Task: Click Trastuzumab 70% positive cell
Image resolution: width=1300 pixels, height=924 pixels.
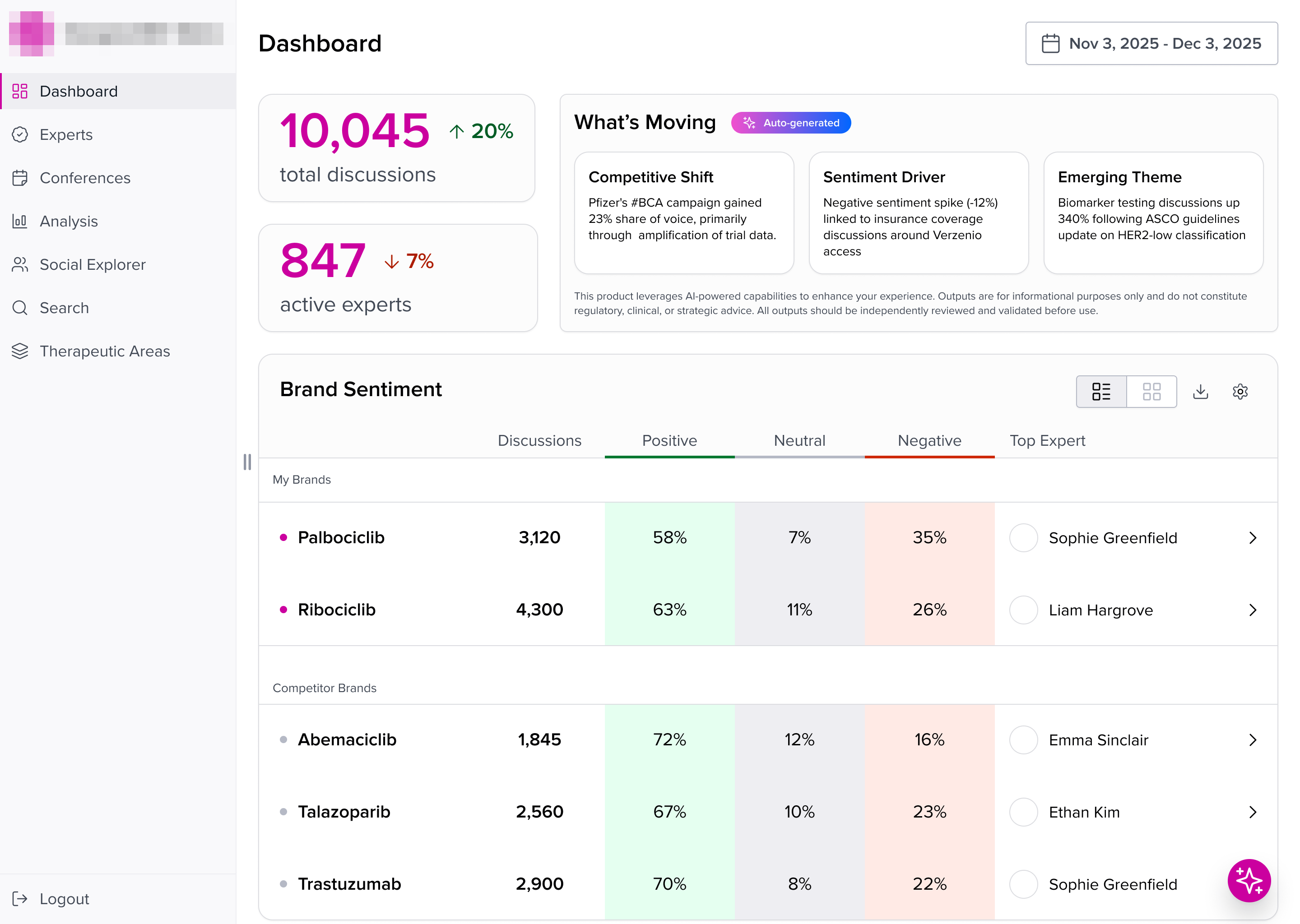Action: (x=669, y=883)
